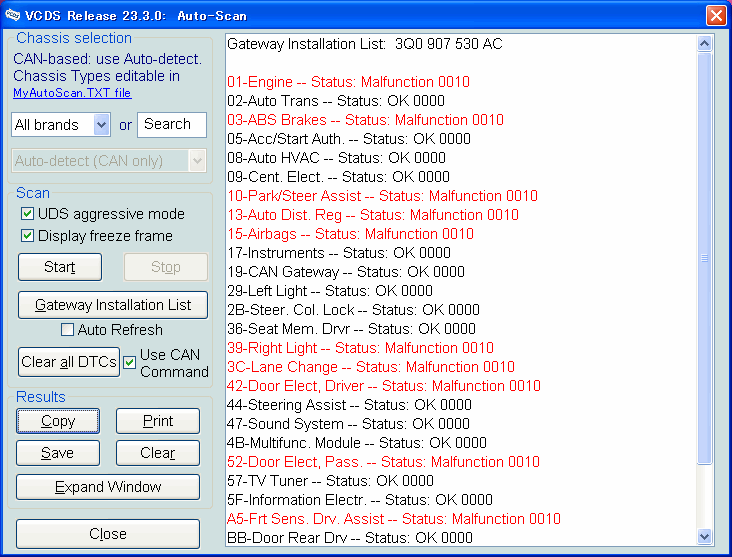Click Clear all DTCs button

coord(69,362)
